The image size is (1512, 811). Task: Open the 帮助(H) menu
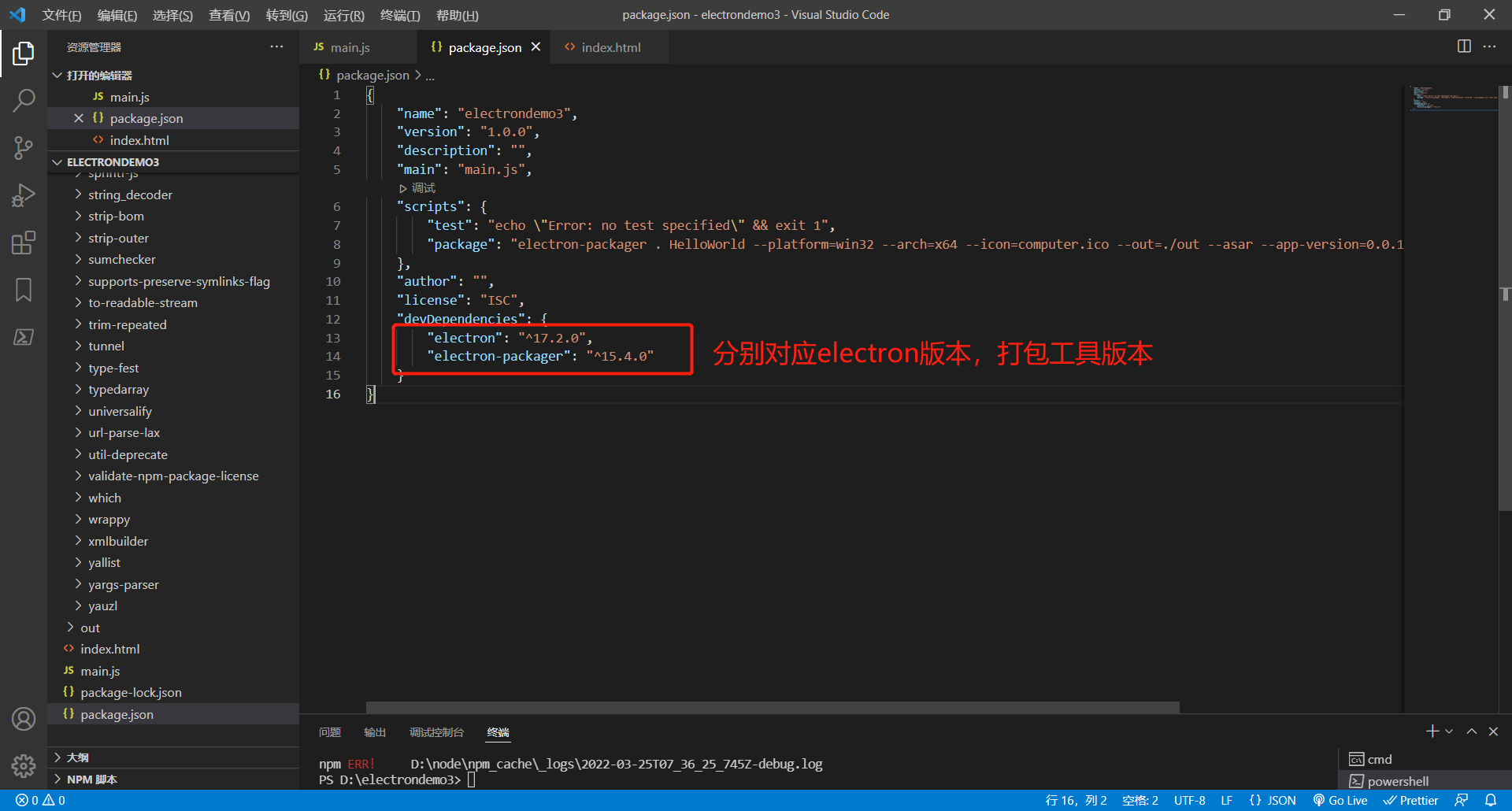pos(457,15)
